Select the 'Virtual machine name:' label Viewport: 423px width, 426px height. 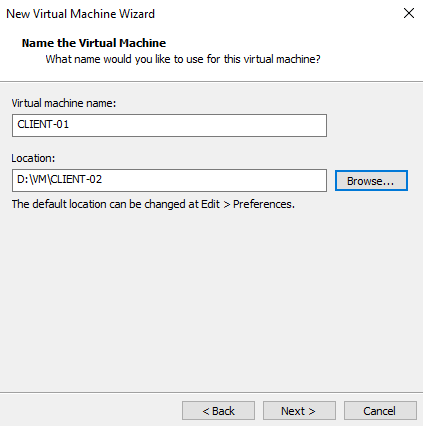tap(64, 103)
